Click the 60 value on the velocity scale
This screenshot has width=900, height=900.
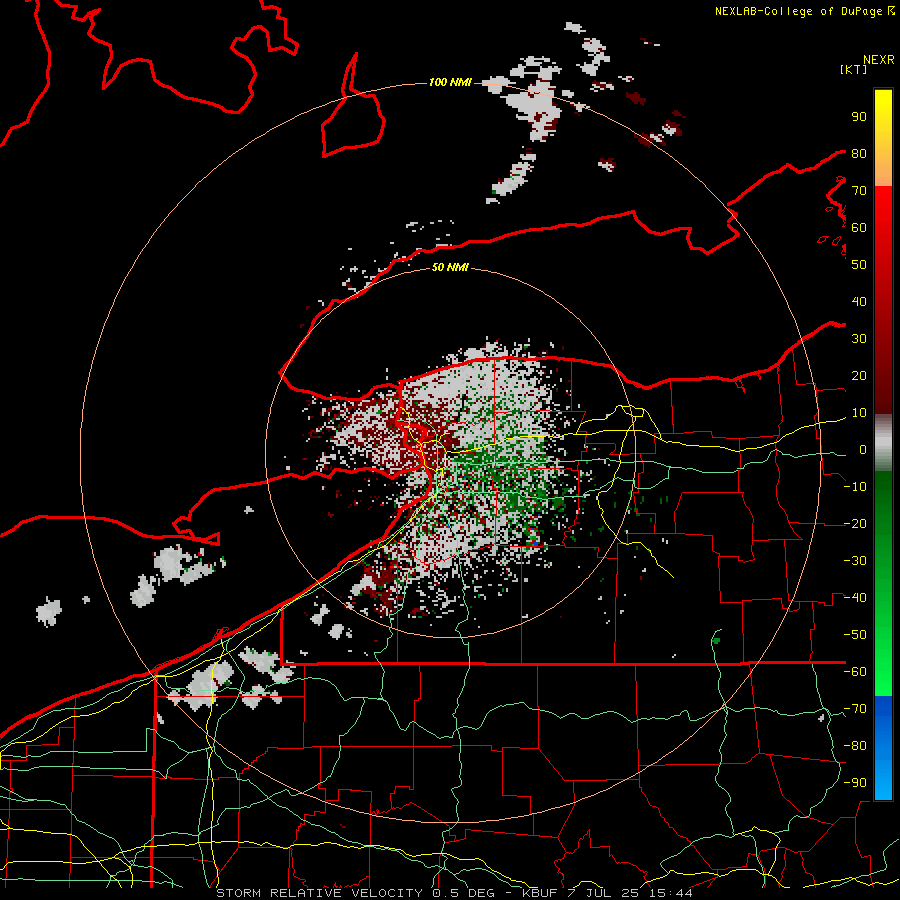(859, 228)
